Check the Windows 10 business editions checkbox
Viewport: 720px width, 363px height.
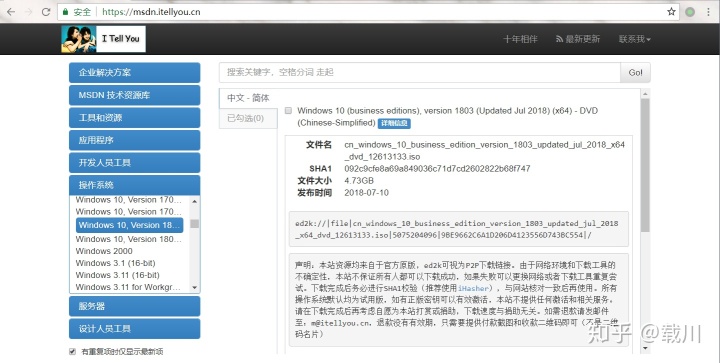[x=288, y=111]
